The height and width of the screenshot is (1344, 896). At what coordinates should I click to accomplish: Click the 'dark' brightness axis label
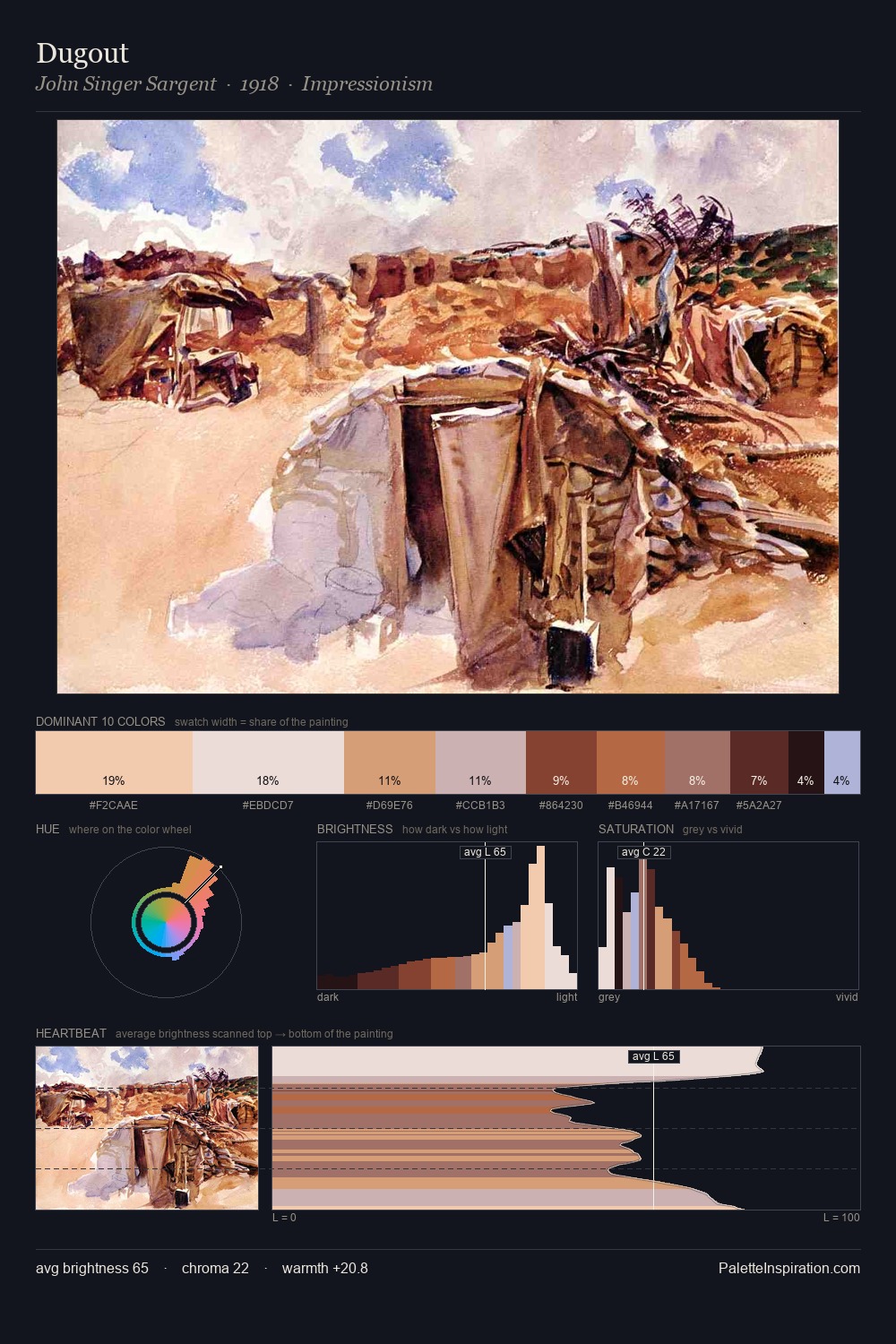(328, 997)
